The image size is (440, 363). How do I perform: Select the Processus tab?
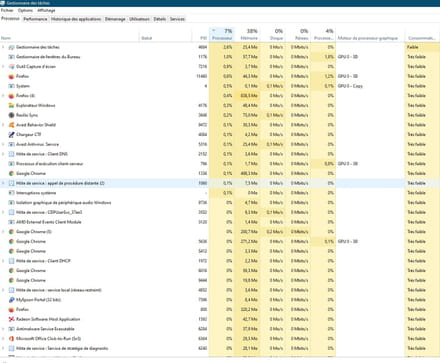pyautogui.click(x=10, y=19)
